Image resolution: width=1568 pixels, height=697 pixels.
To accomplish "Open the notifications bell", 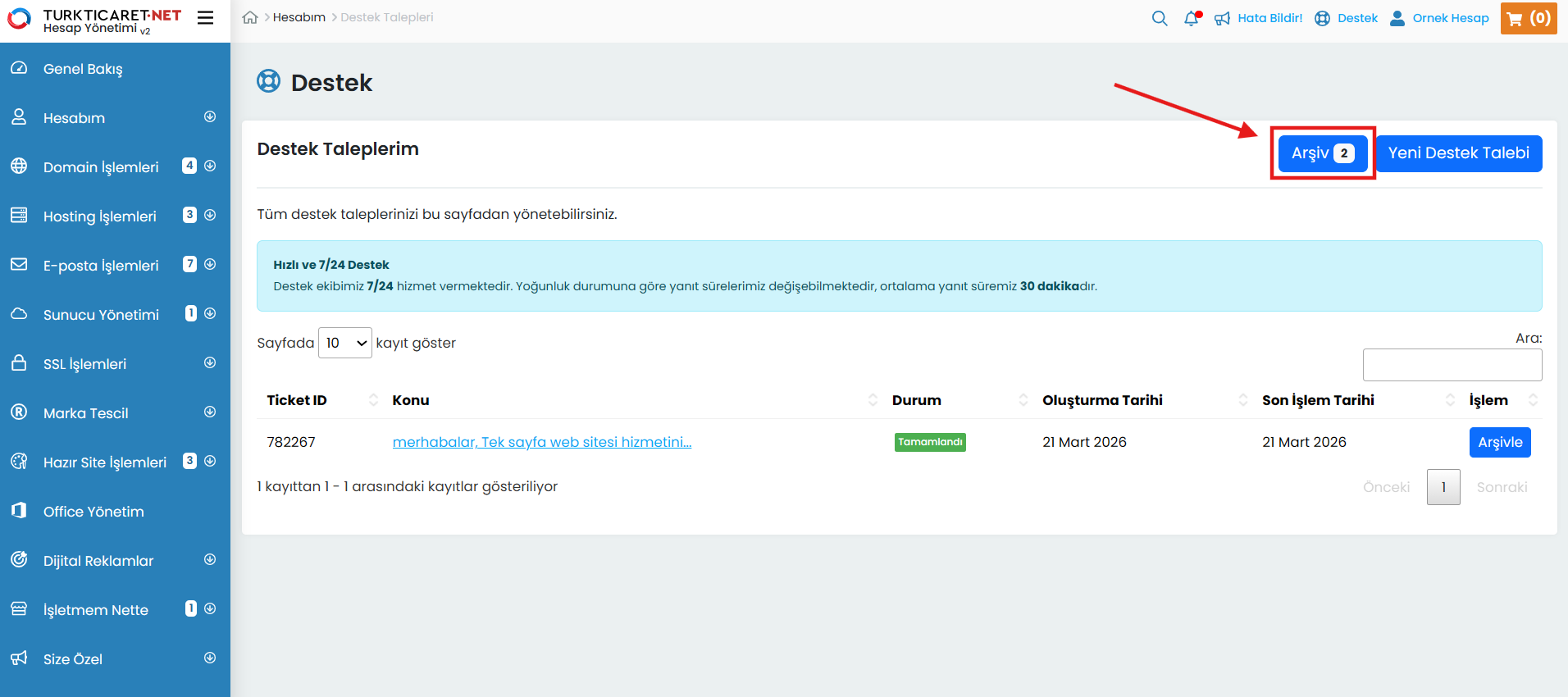I will click(x=1192, y=18).
